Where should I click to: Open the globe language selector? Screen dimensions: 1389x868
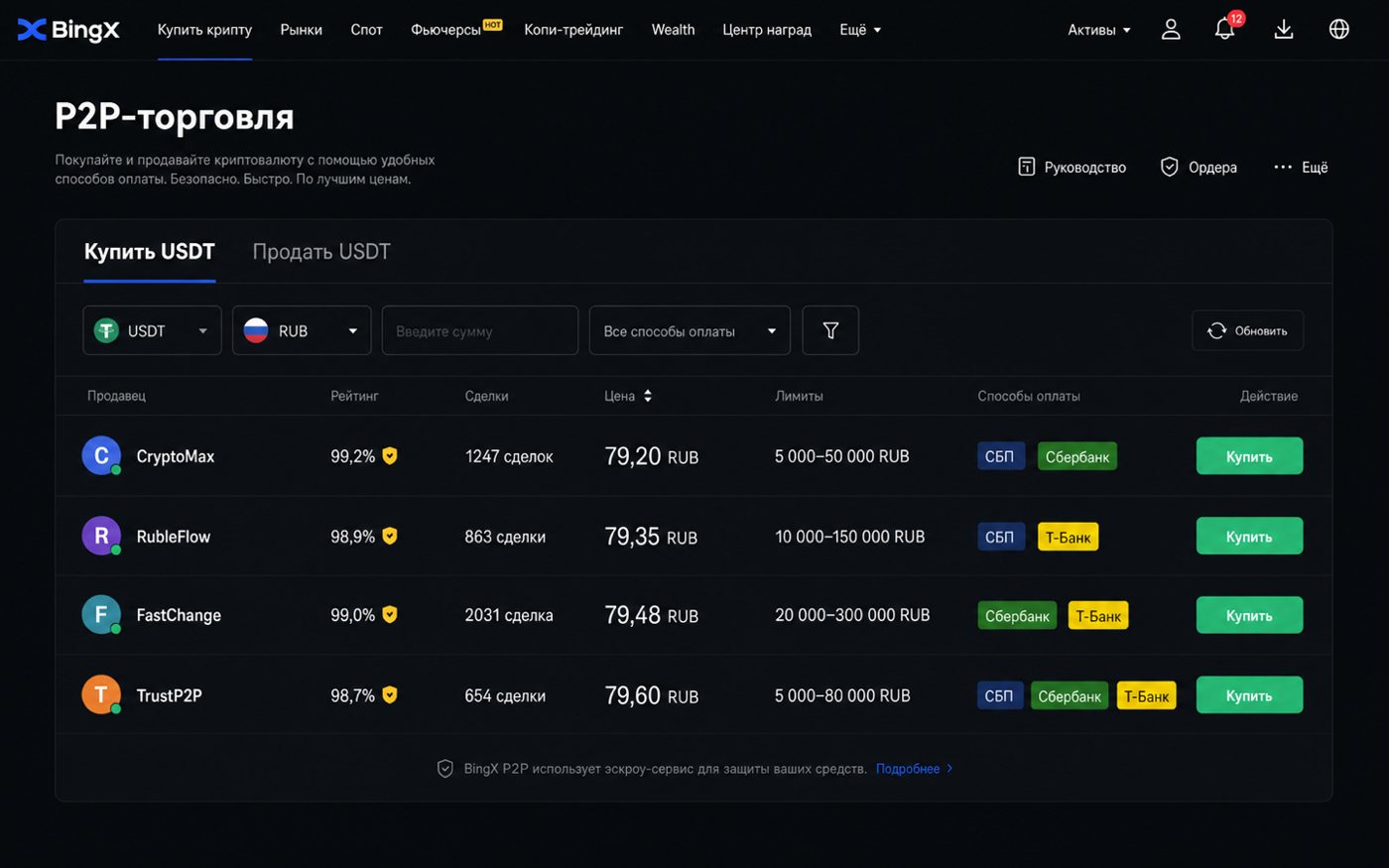click(x=1339, y=30)
